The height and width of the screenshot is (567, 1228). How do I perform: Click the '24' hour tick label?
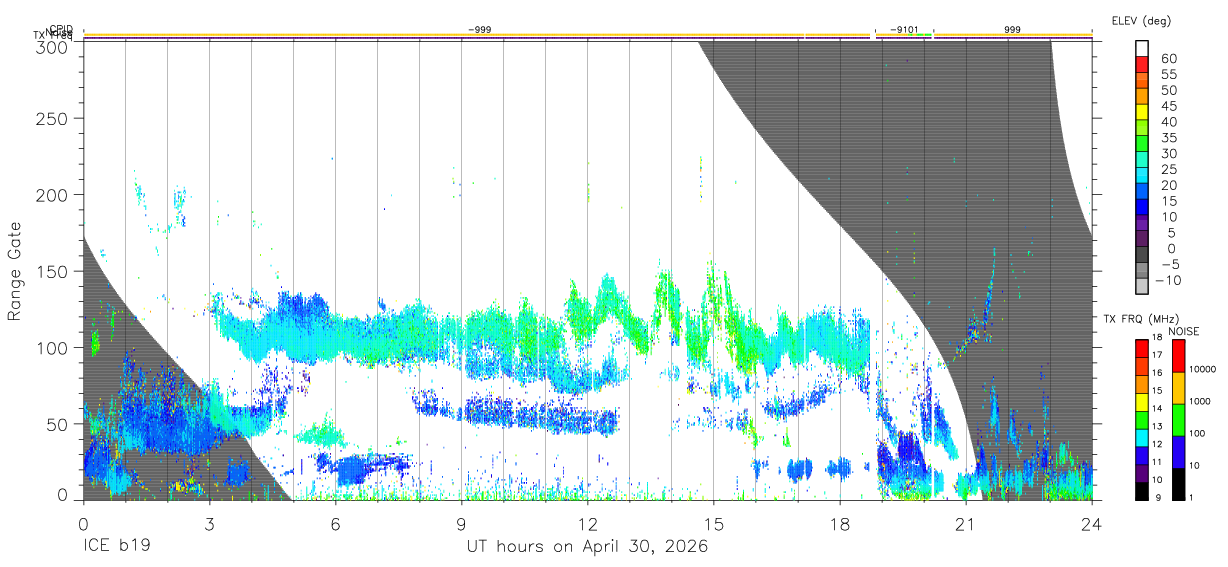[x=1091, y=523]
